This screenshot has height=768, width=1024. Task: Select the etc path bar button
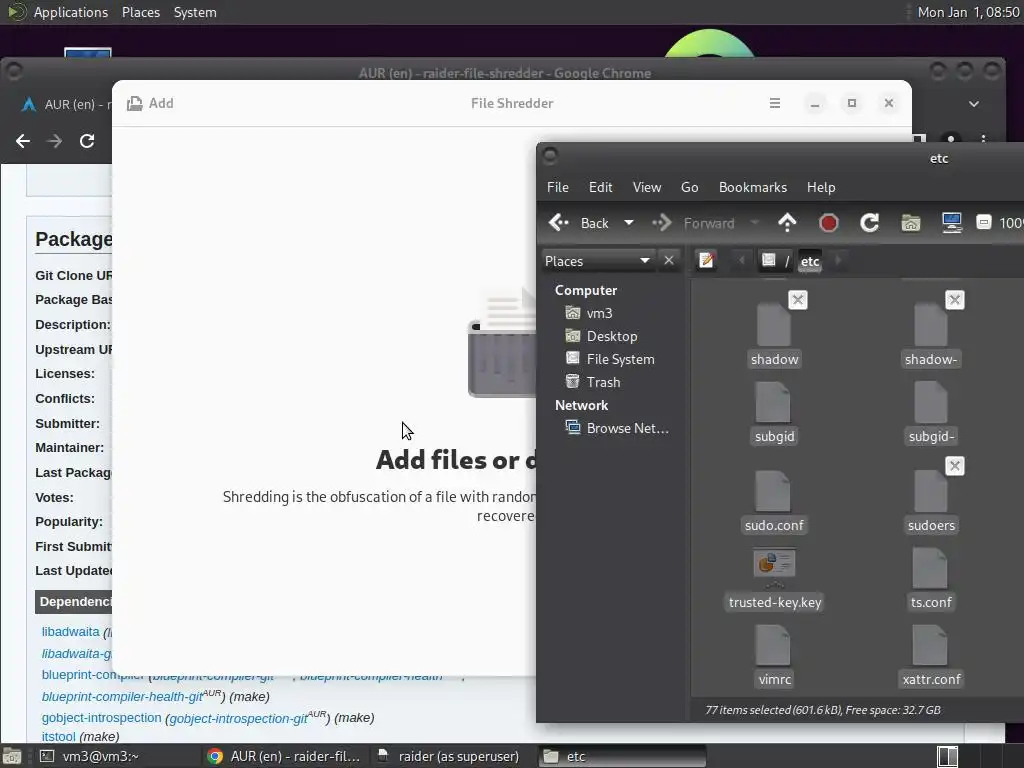click(810, 261)
